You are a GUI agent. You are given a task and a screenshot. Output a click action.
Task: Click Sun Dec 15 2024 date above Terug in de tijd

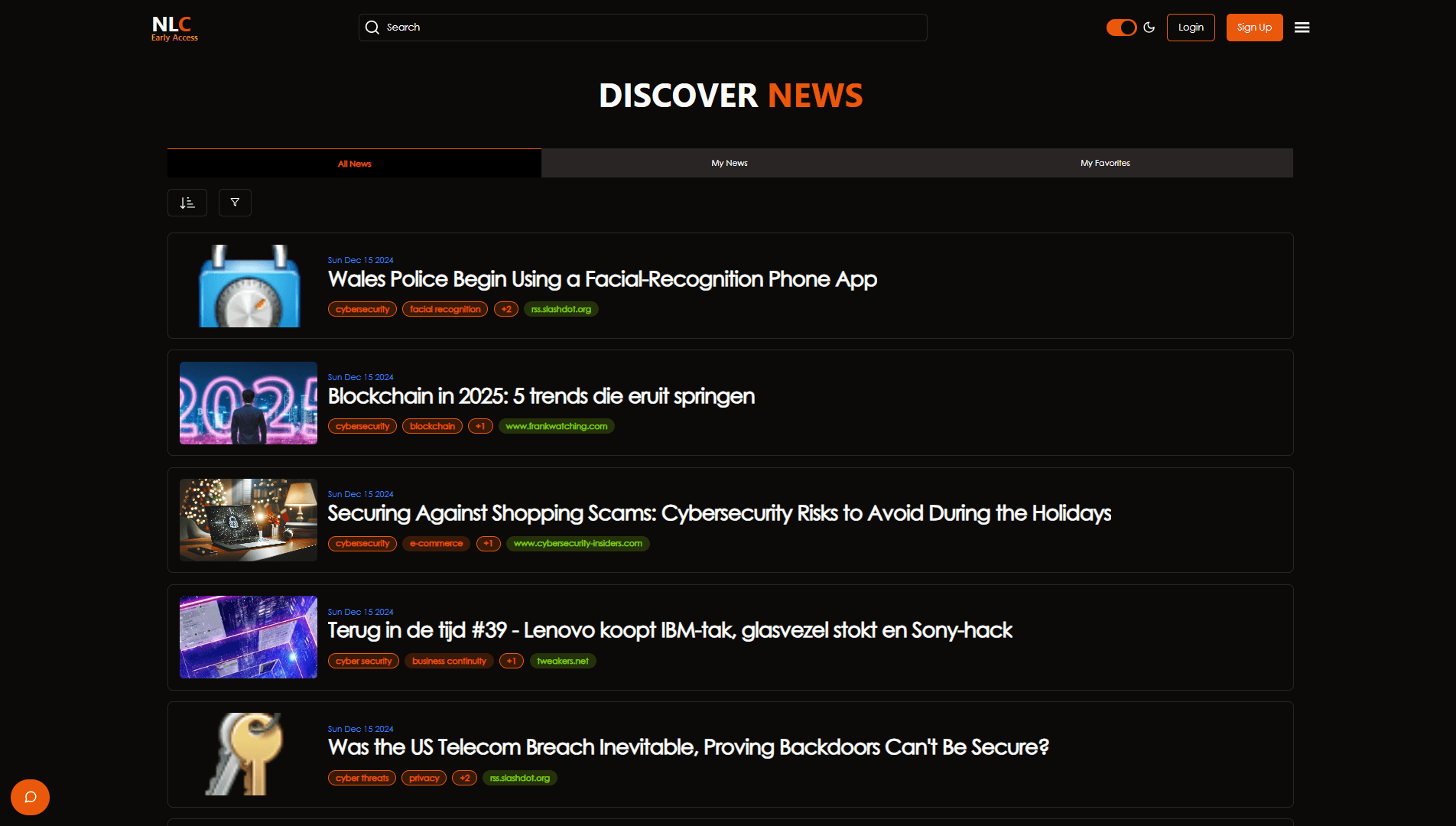click(x=360, y=612)
